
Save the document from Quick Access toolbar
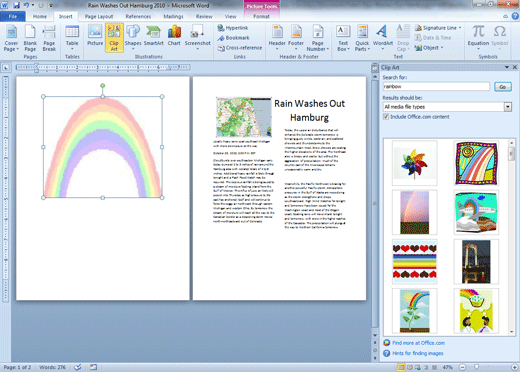(16, 5)
